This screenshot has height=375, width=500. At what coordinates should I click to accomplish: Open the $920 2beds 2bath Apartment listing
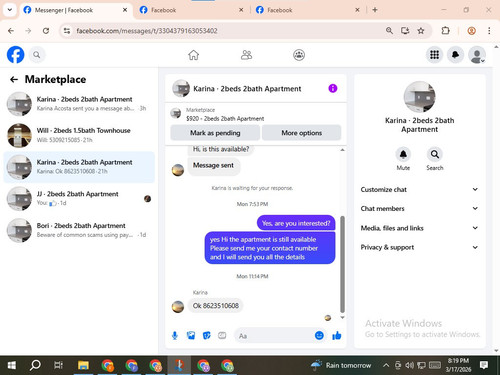[225, 118]
